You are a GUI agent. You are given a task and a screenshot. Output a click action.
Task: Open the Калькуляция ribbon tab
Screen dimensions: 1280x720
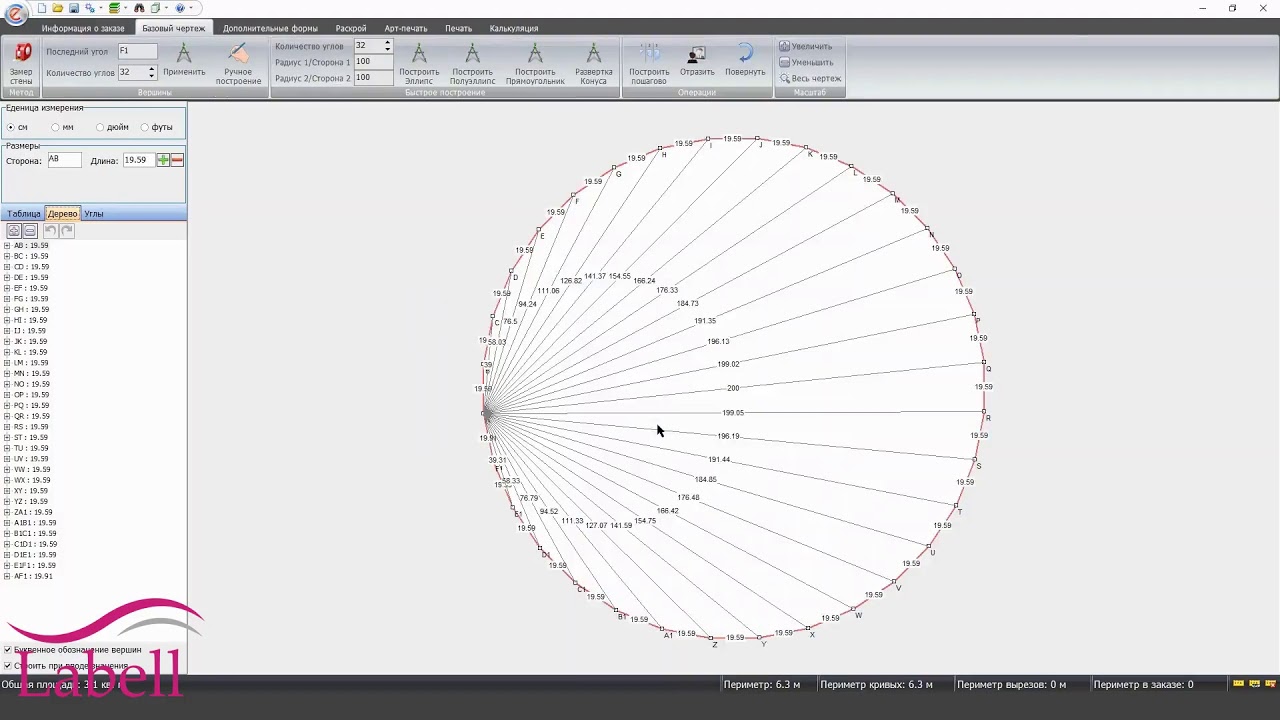click(514, 28)
